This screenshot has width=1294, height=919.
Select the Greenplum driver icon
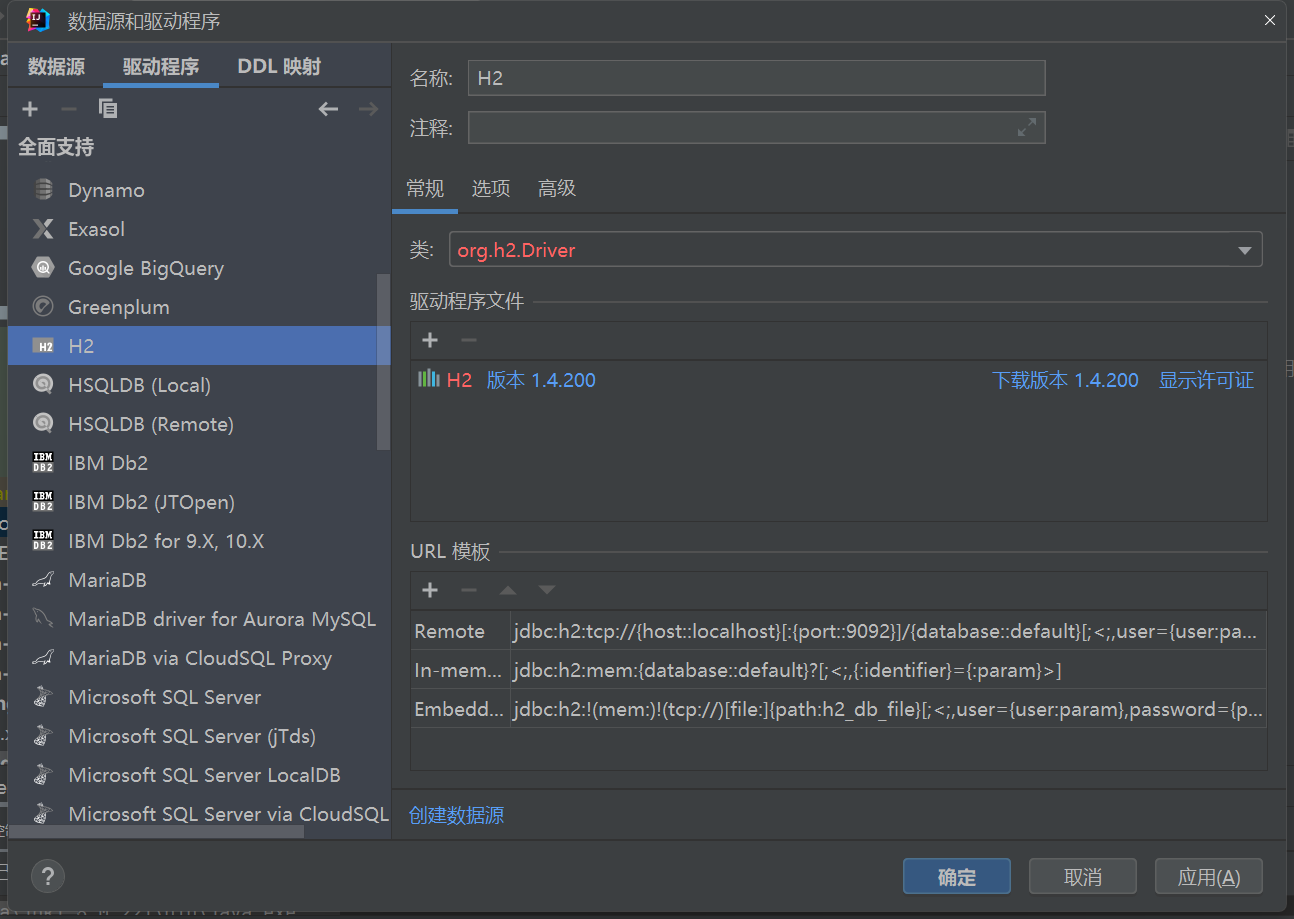coord(43,307)
